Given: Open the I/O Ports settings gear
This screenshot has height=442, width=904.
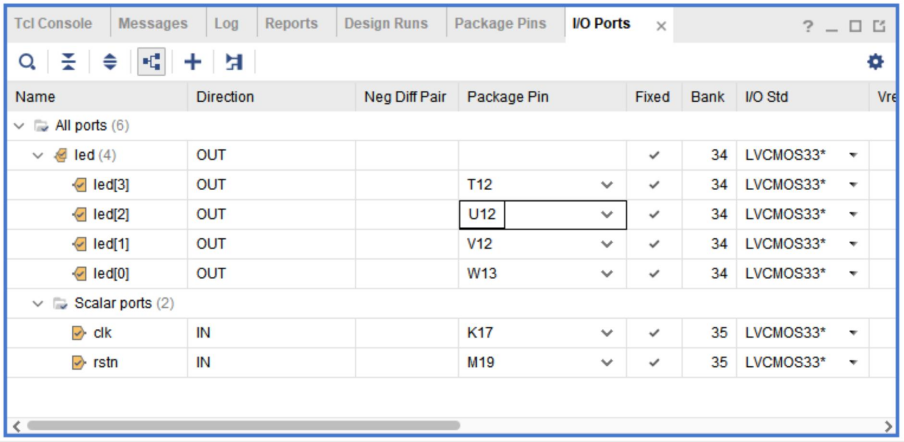Looking at the screenshot, I should click(875, 62).
